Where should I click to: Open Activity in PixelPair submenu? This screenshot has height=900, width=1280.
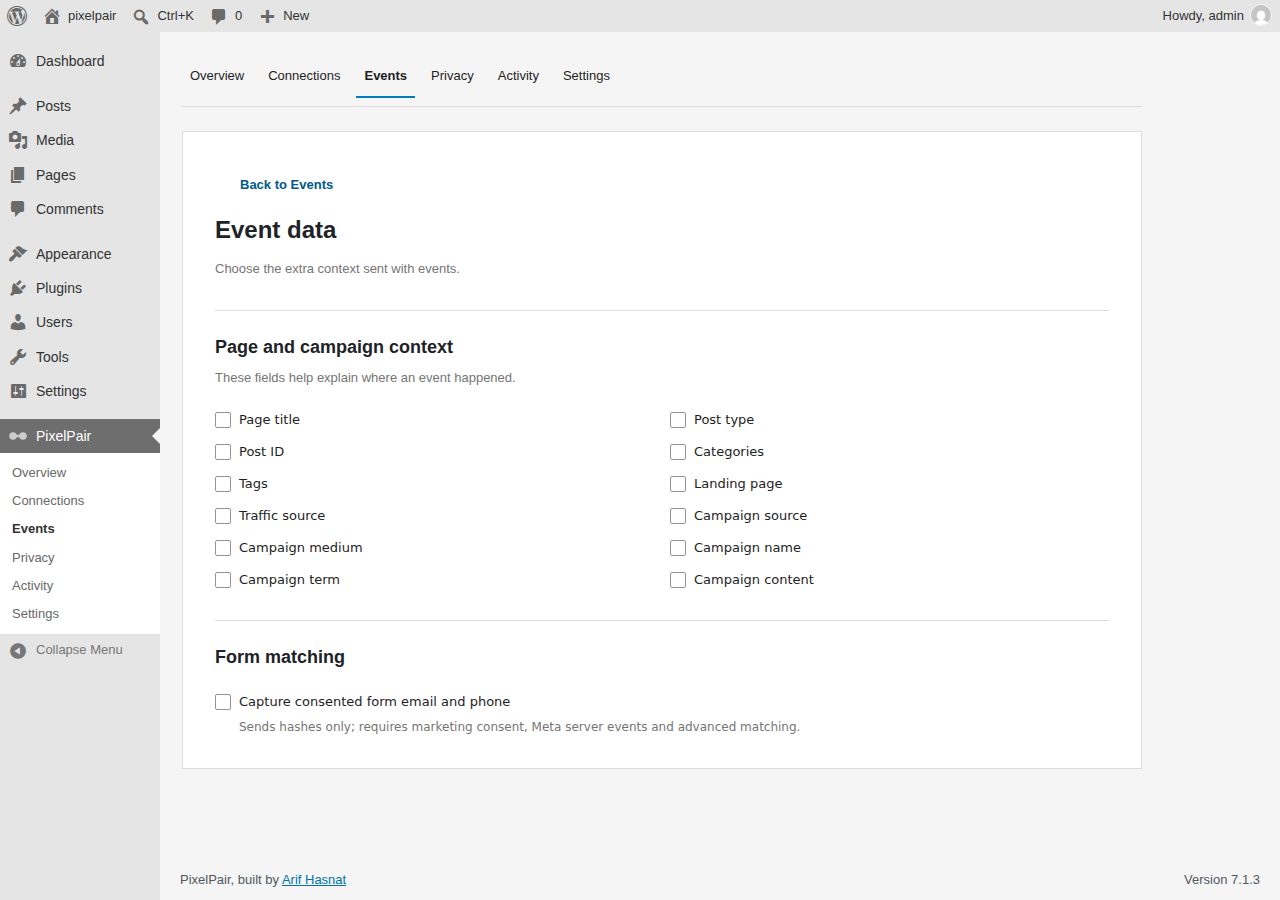pyautogui.click(x=80, y=586)
